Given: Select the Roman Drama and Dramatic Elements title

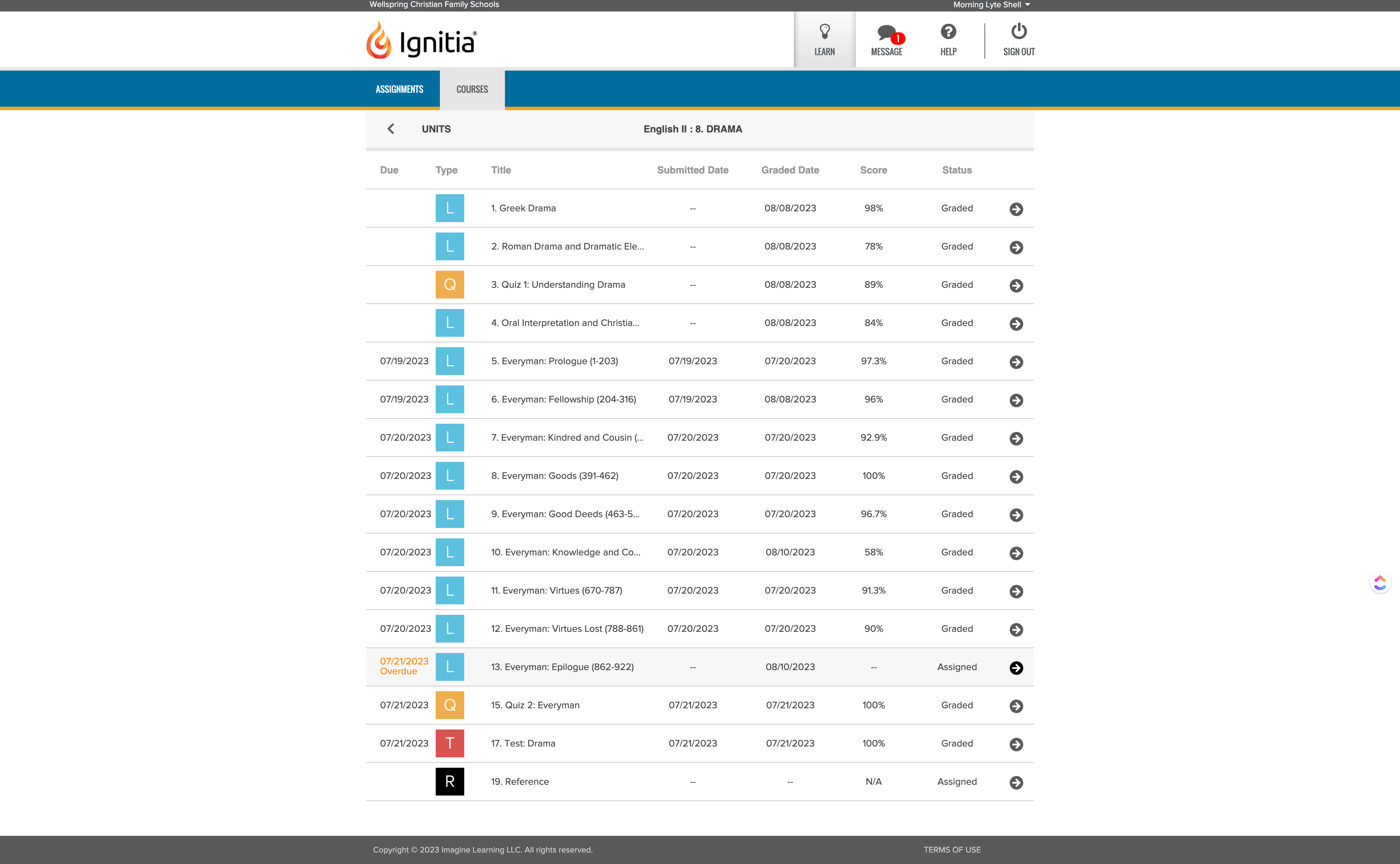Looking at the screenshot, I should [567, 246].
